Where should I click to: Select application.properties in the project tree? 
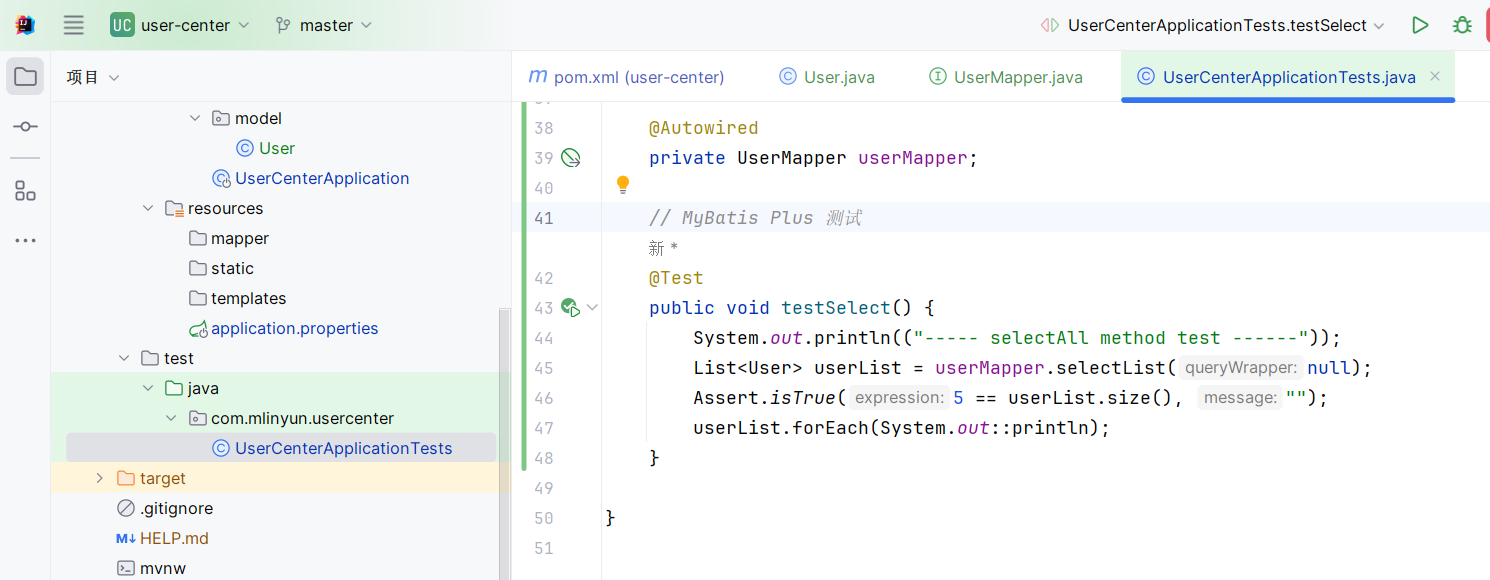294,328
